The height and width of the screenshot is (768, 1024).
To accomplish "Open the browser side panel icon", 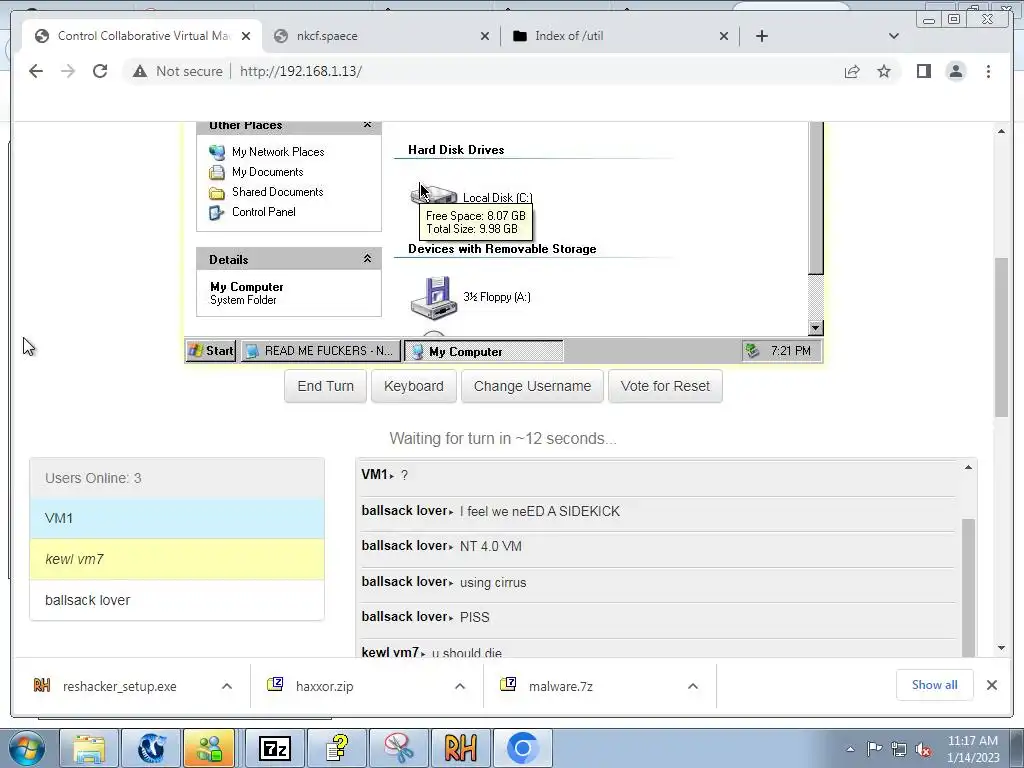I will coord(923,71).
